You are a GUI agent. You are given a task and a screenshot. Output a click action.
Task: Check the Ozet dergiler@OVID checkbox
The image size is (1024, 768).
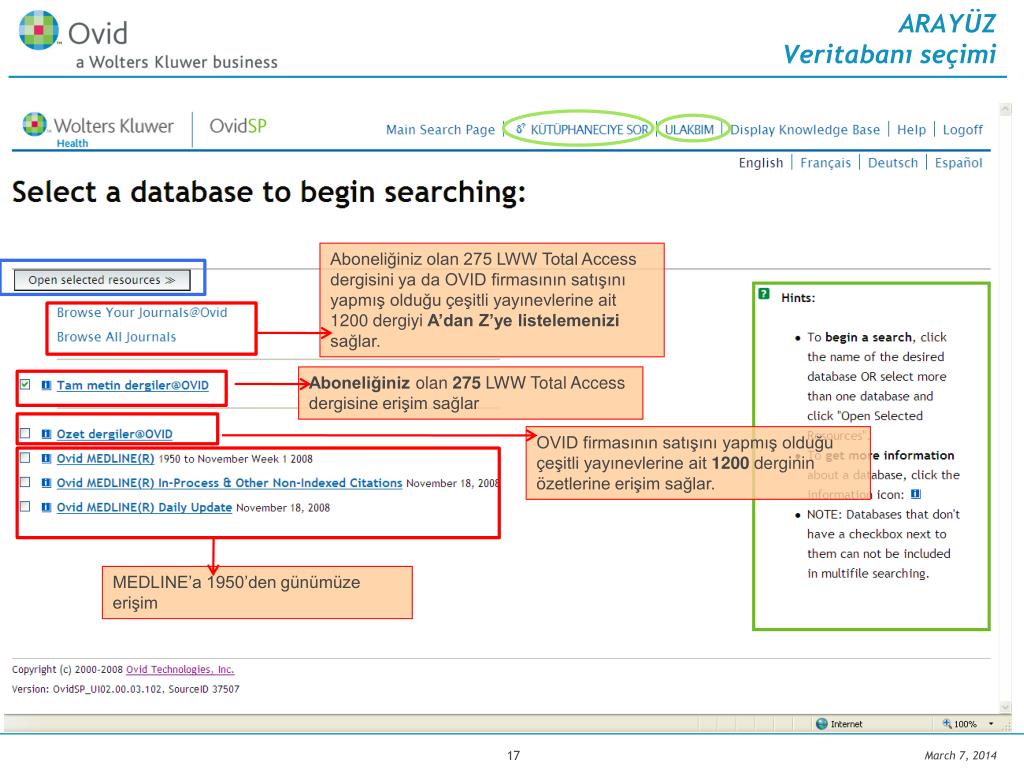[25, 433]
